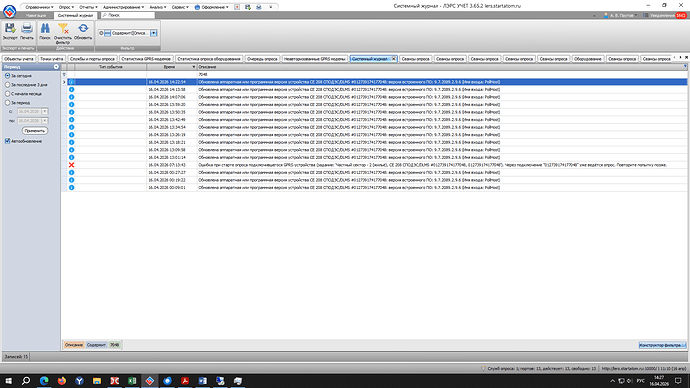Screen dimensions: 690x388
Task: Open the Время column sort dropdown
Action: click(x=194, y=67)
